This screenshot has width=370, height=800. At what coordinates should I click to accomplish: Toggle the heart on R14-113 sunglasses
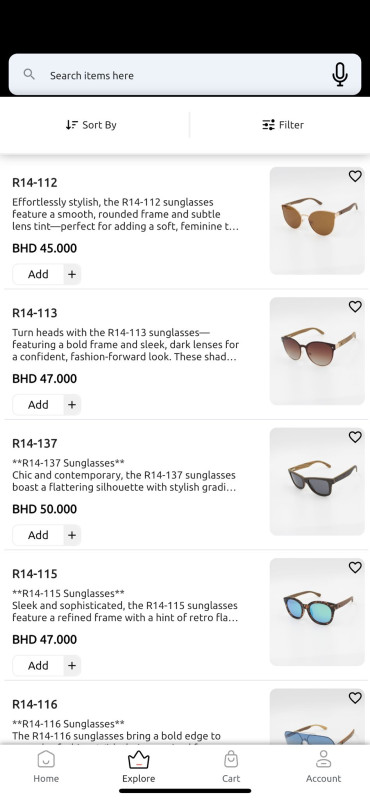point(355,307)
